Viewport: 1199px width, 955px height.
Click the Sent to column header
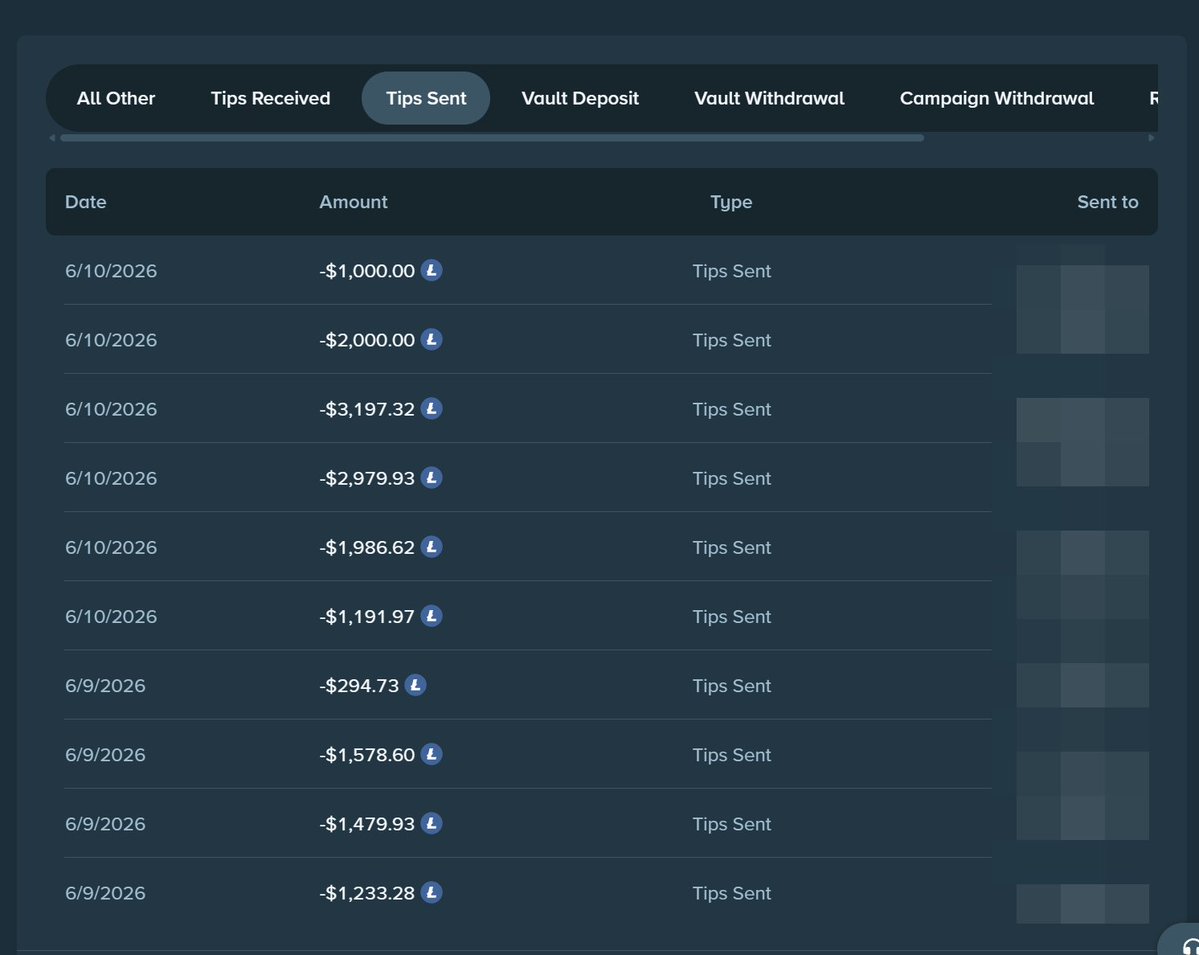pyautogui.click(x=1107, y=202)
